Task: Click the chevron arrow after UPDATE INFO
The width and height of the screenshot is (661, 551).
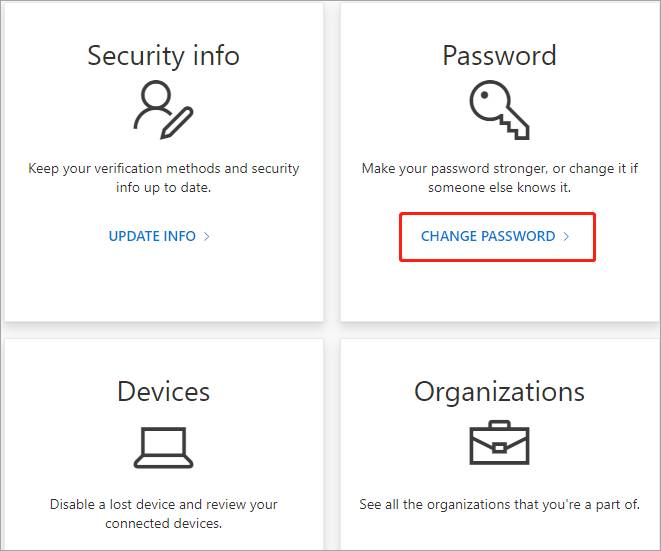Action: pos(207,236)
